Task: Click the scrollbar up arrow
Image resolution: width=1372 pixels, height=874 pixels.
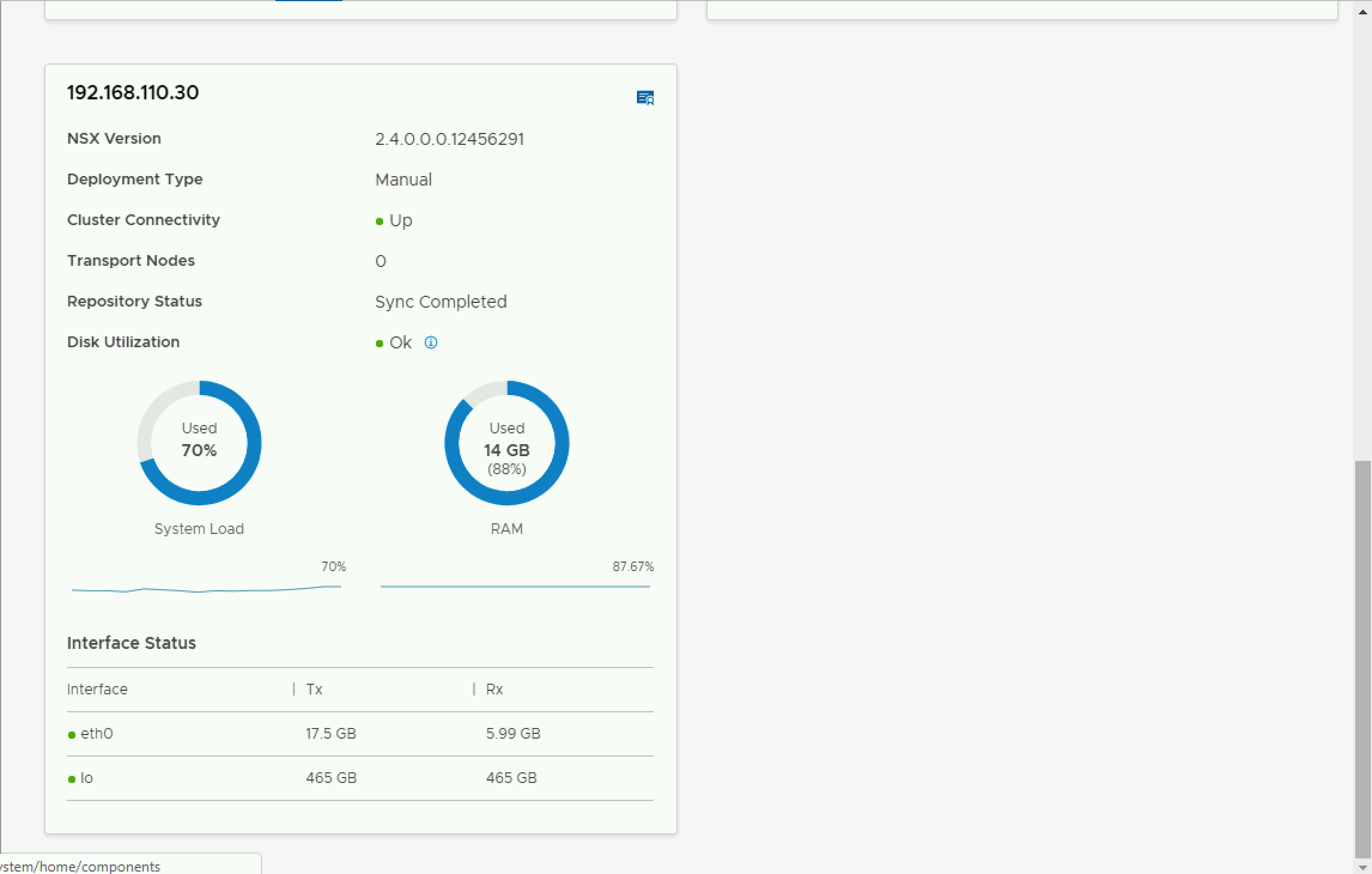Action: tap(1362, 12)
